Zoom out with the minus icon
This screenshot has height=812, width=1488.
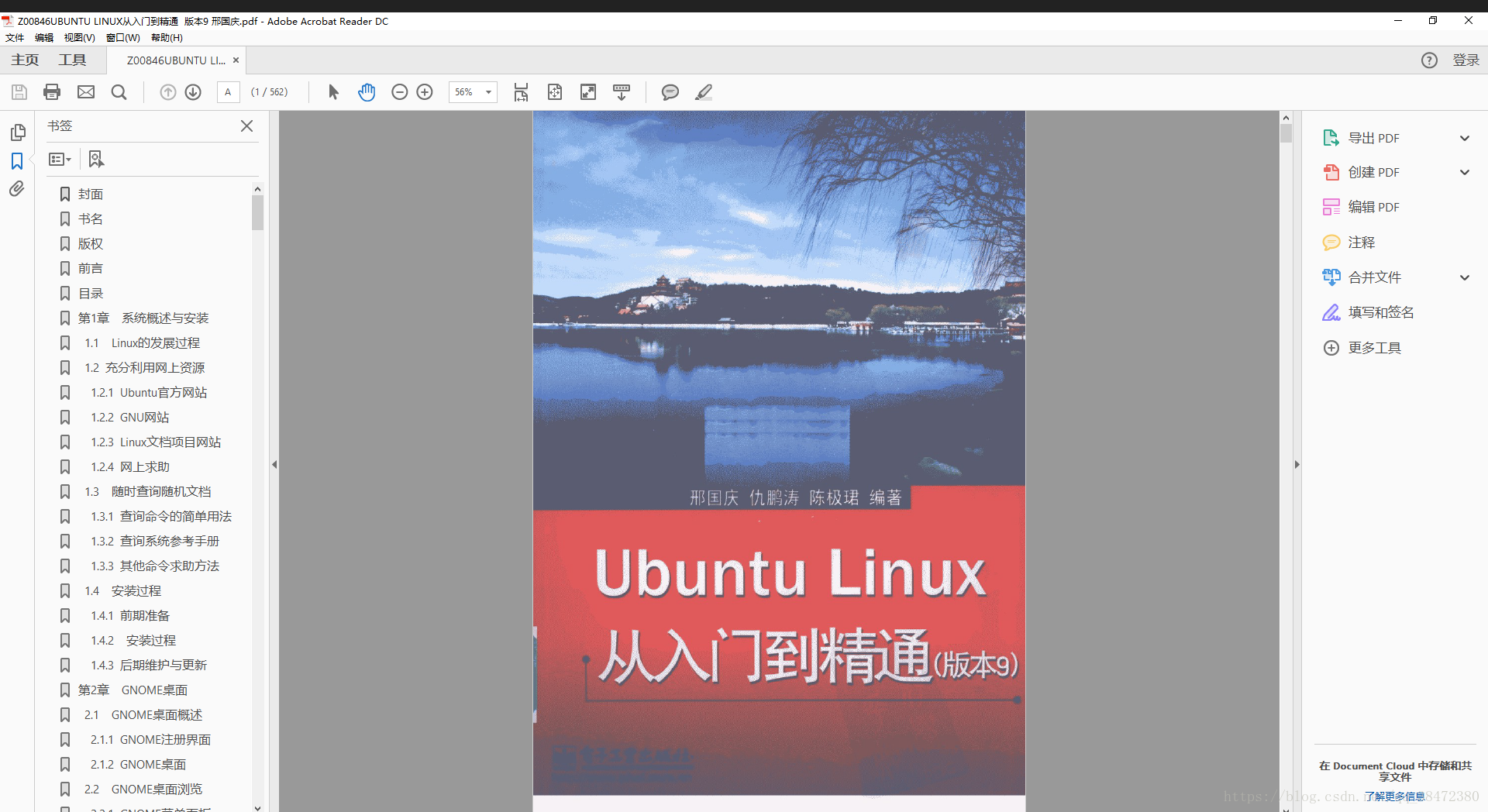399,92
